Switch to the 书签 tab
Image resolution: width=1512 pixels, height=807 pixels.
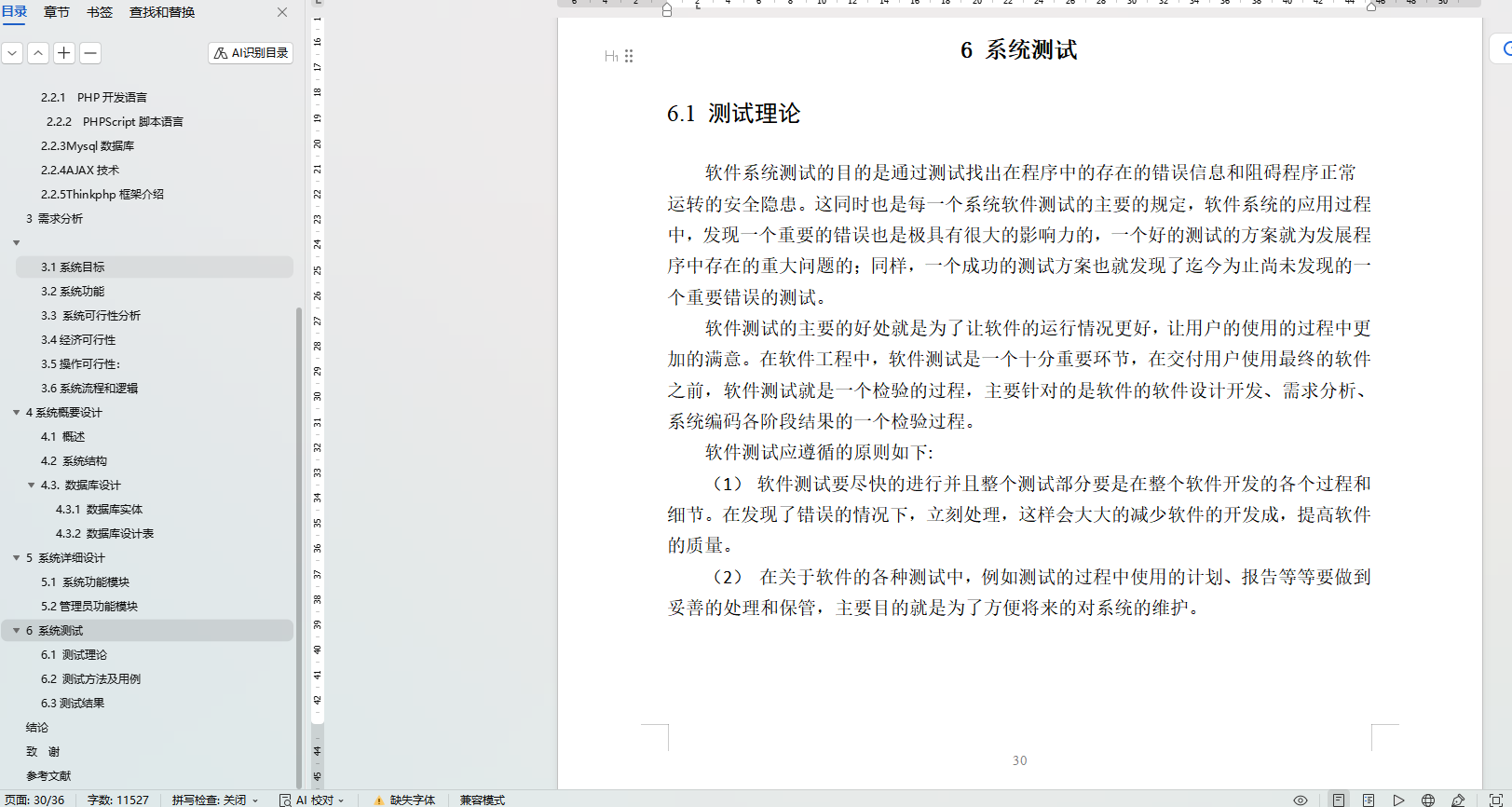coord(100,12)
